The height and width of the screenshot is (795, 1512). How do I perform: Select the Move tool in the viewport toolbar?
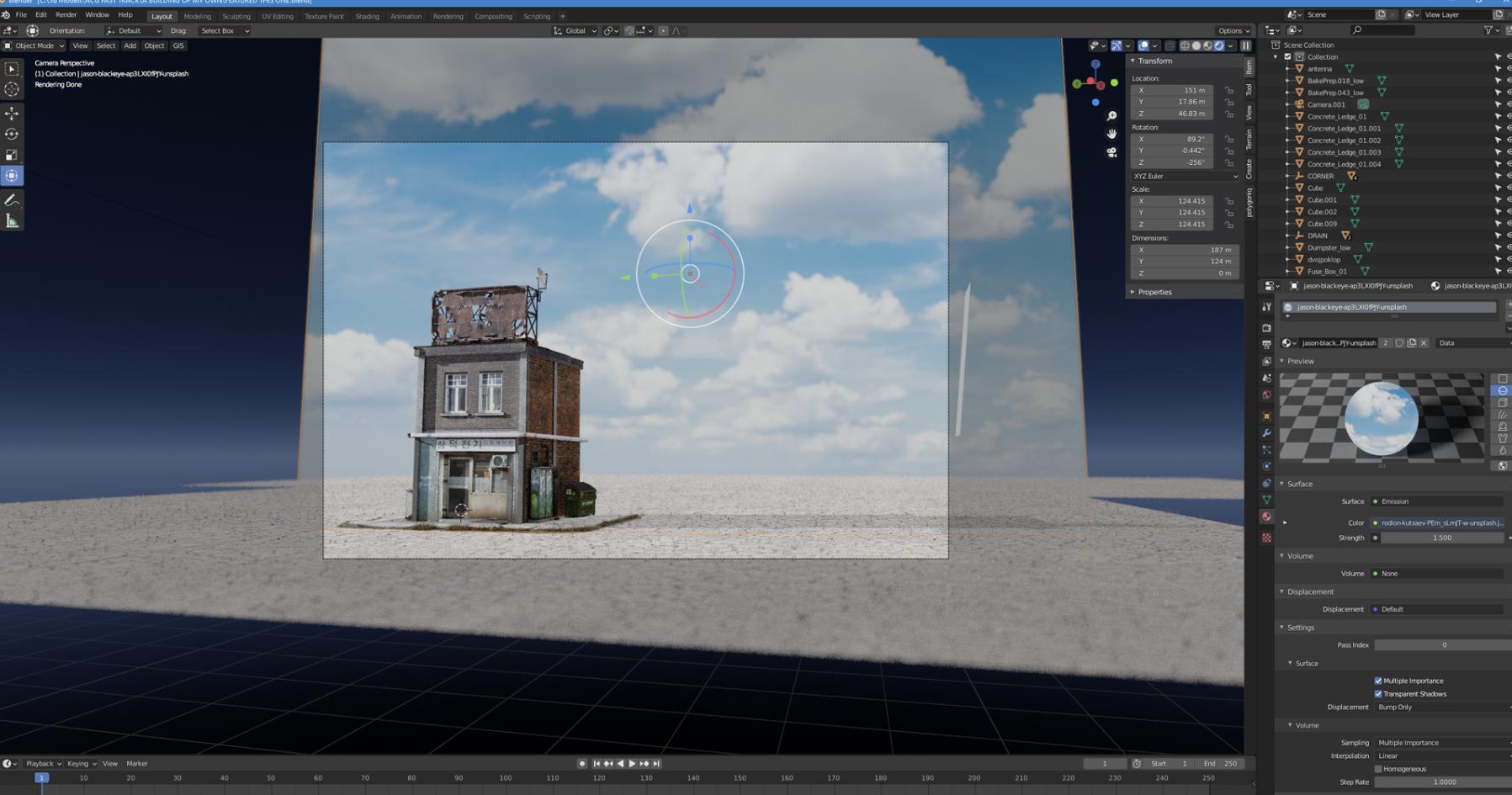pos(12,113)
